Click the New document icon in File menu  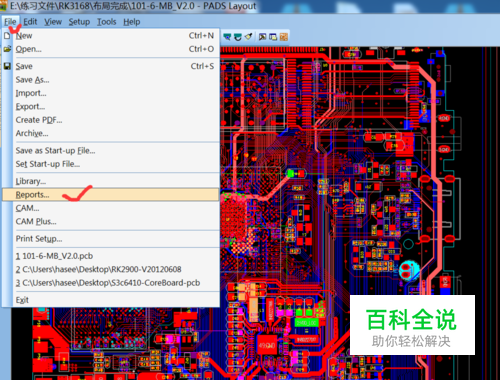click(7, 35)
